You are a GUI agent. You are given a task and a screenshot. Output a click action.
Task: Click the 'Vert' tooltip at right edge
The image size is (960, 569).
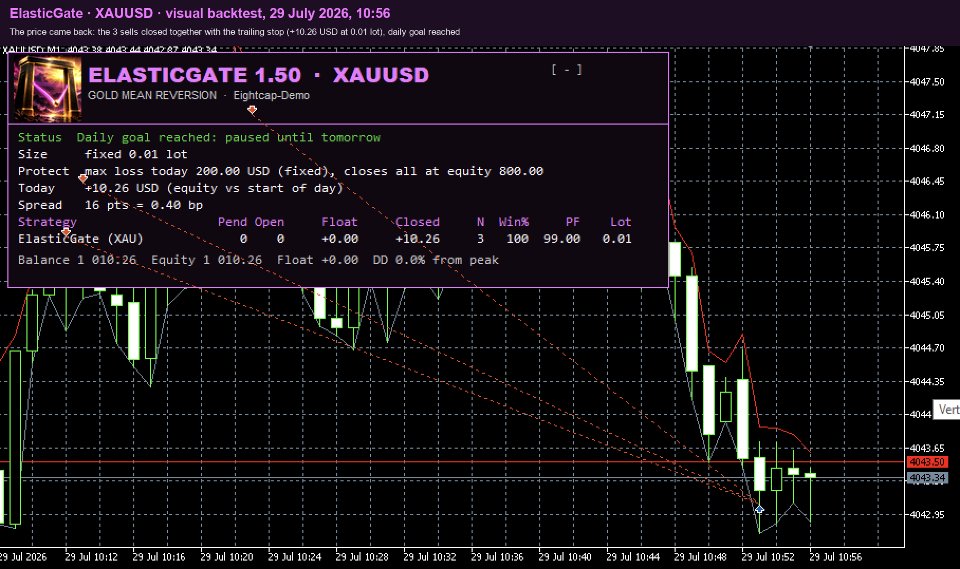coord(947,409)
